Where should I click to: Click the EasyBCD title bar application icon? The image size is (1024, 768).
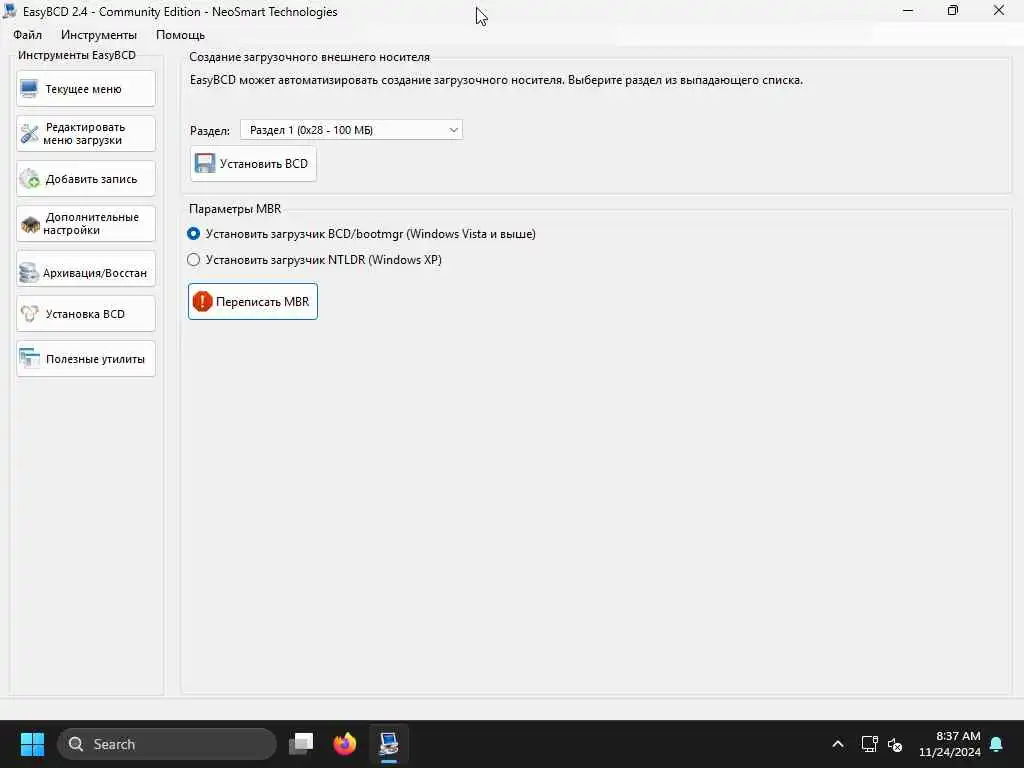[10, 11]
